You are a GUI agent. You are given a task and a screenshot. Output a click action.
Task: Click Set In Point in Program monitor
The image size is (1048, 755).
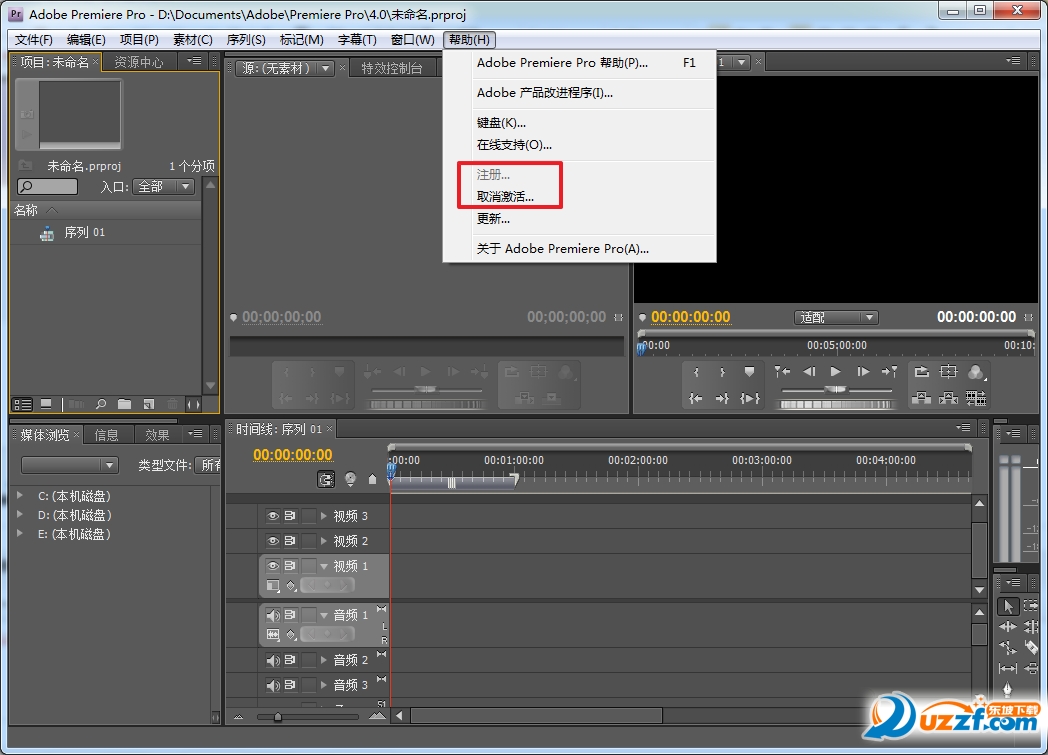click(x=696, y=372)
